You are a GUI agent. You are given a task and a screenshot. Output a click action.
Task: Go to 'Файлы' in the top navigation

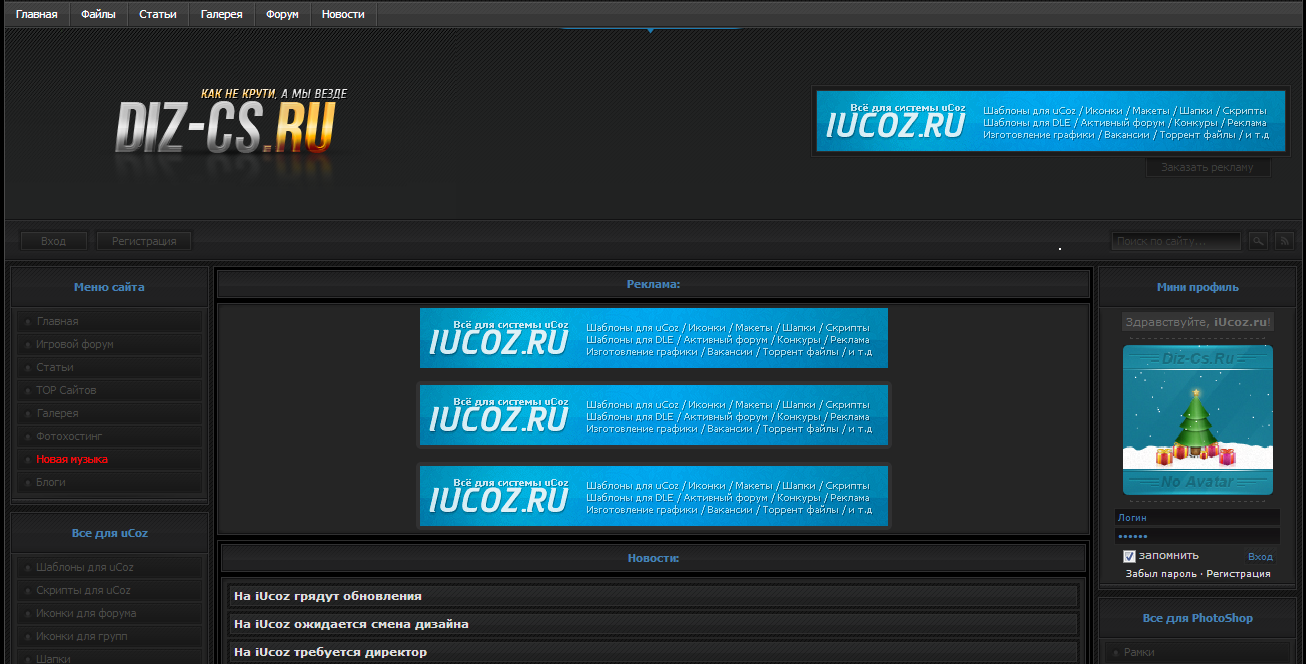(98, 14)
